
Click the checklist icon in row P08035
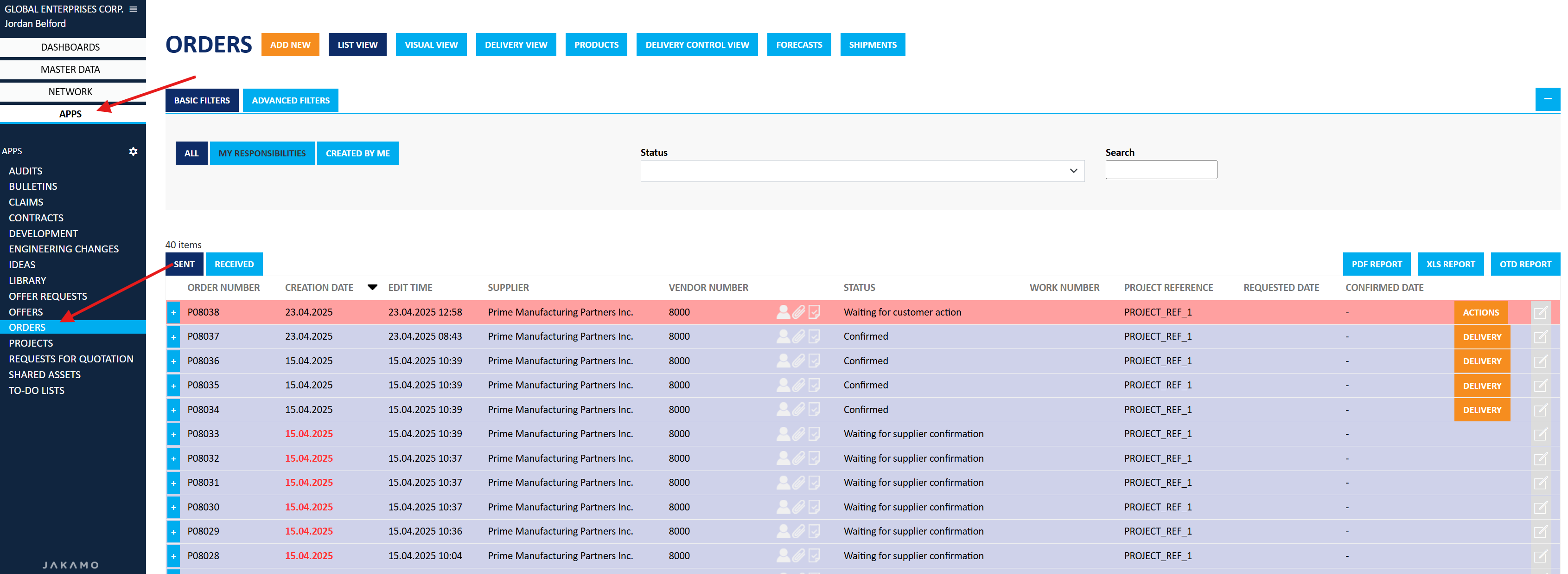pyautogui.click(x=814, y=385)
